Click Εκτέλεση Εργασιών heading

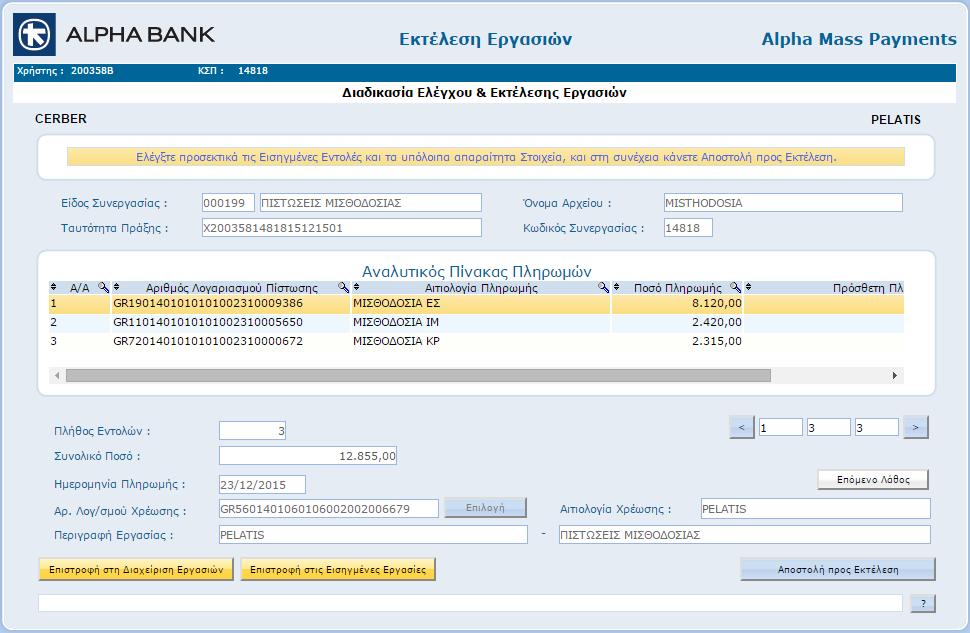pyautogui.click(x=486, y=39)
